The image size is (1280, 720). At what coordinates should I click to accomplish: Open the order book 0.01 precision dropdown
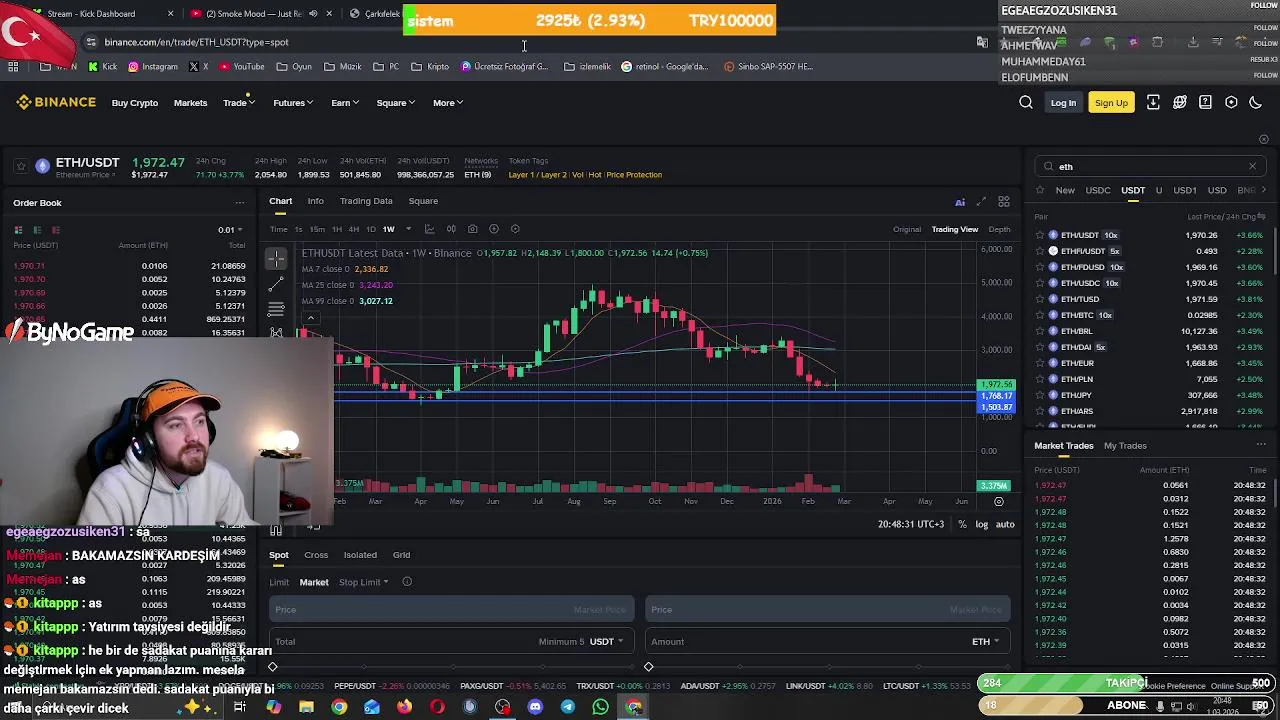tap(231, 230)
